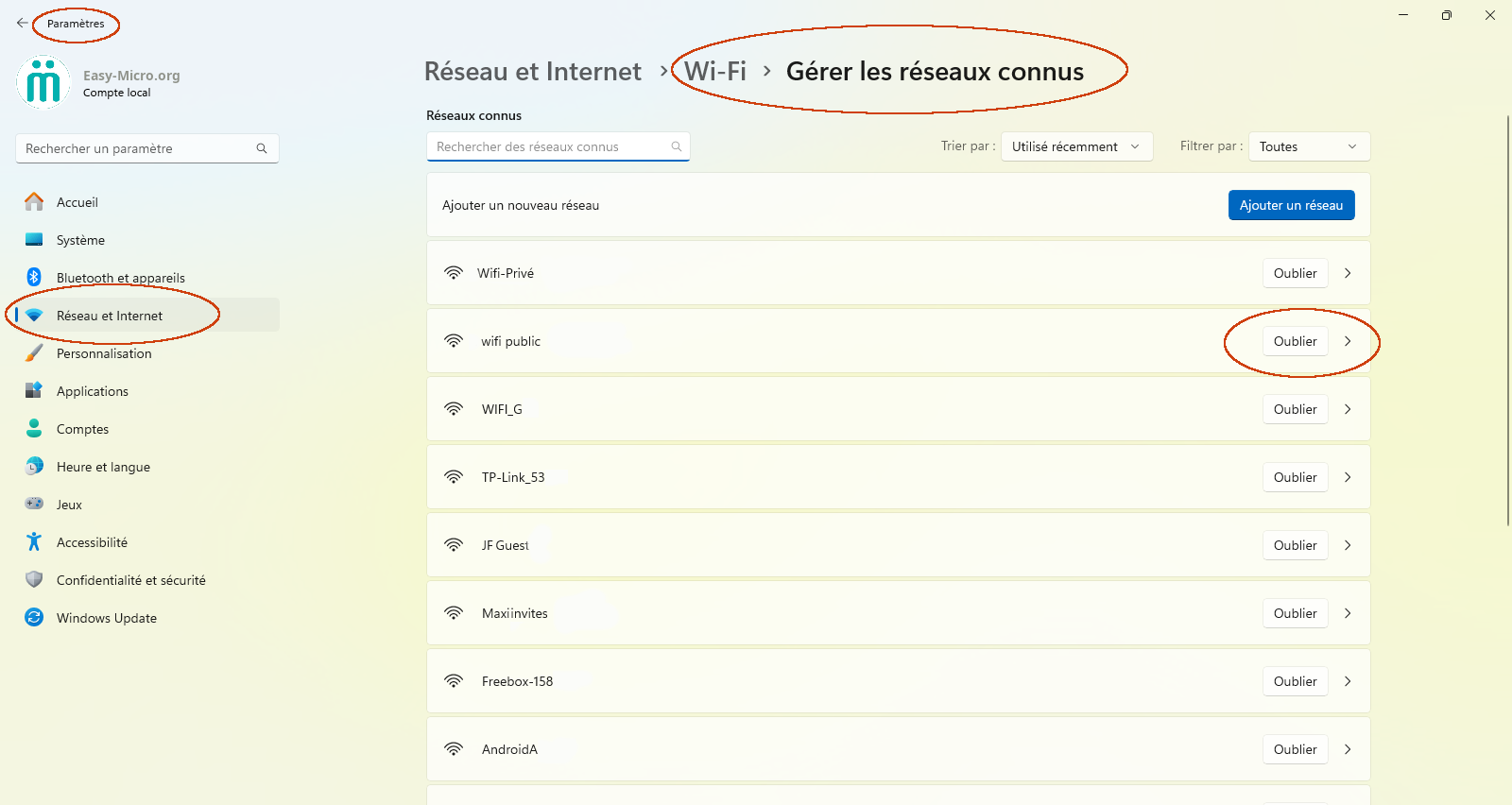Click the Comptes person icon
Viewport: 1512px width, 805px height.
click(x=34, y=428)
